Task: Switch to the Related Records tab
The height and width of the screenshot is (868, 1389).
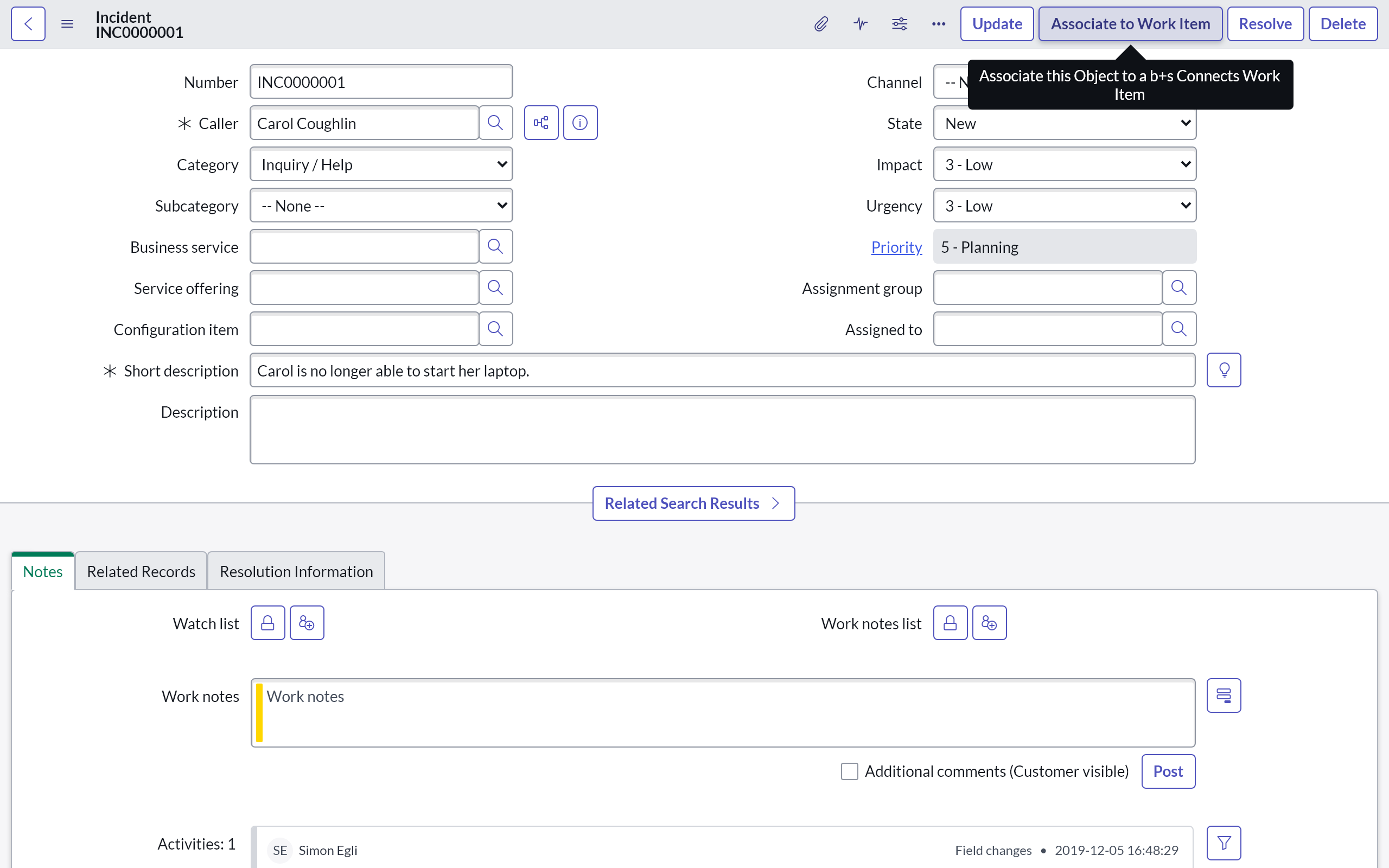Action: pos(141,572)
